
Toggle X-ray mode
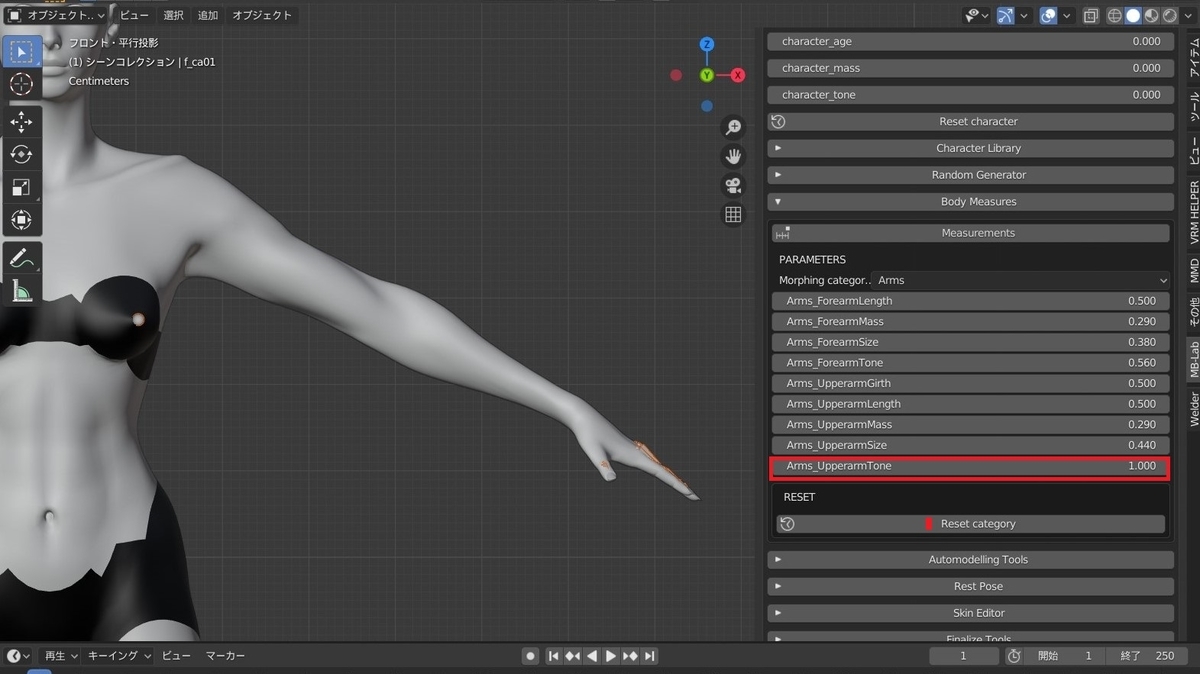click(1091, 15)
